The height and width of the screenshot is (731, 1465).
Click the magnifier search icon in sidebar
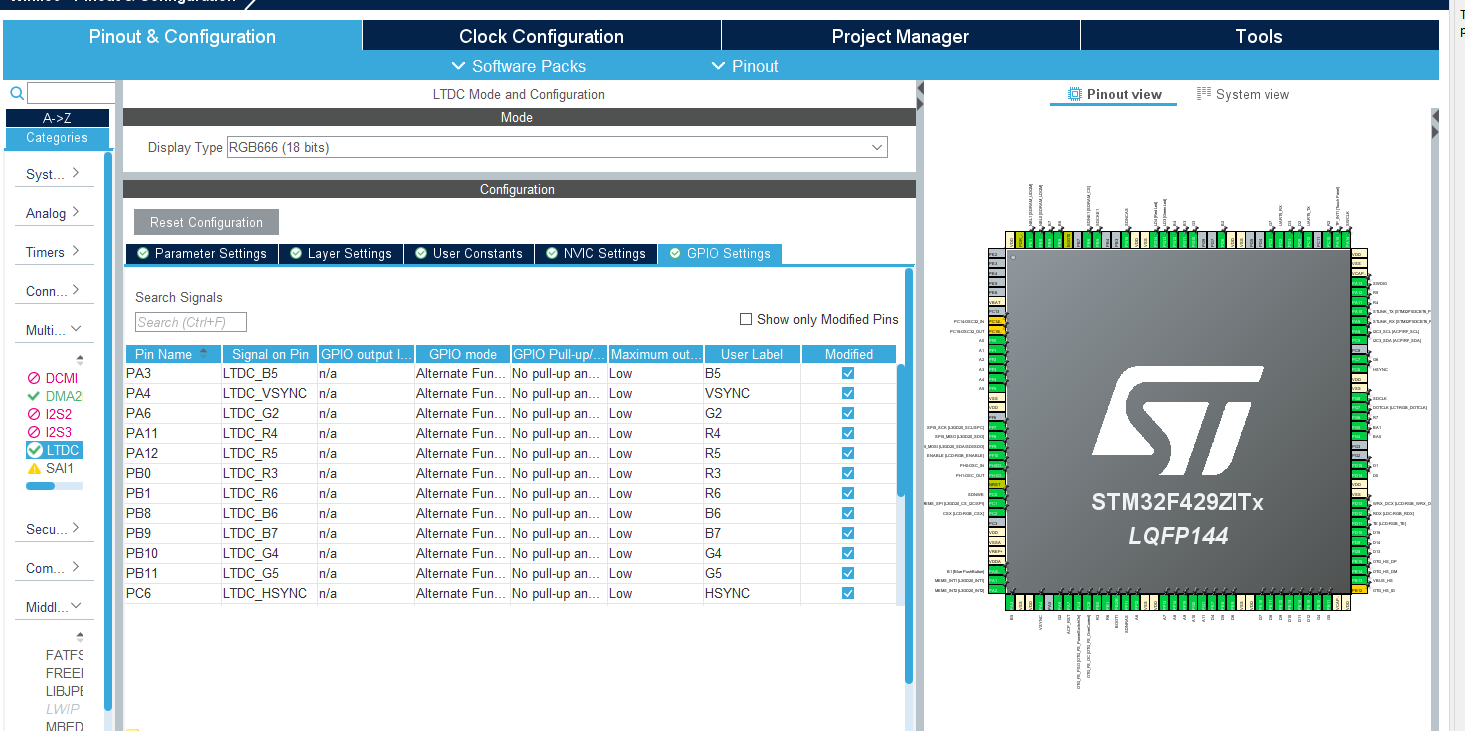point(16,93)
